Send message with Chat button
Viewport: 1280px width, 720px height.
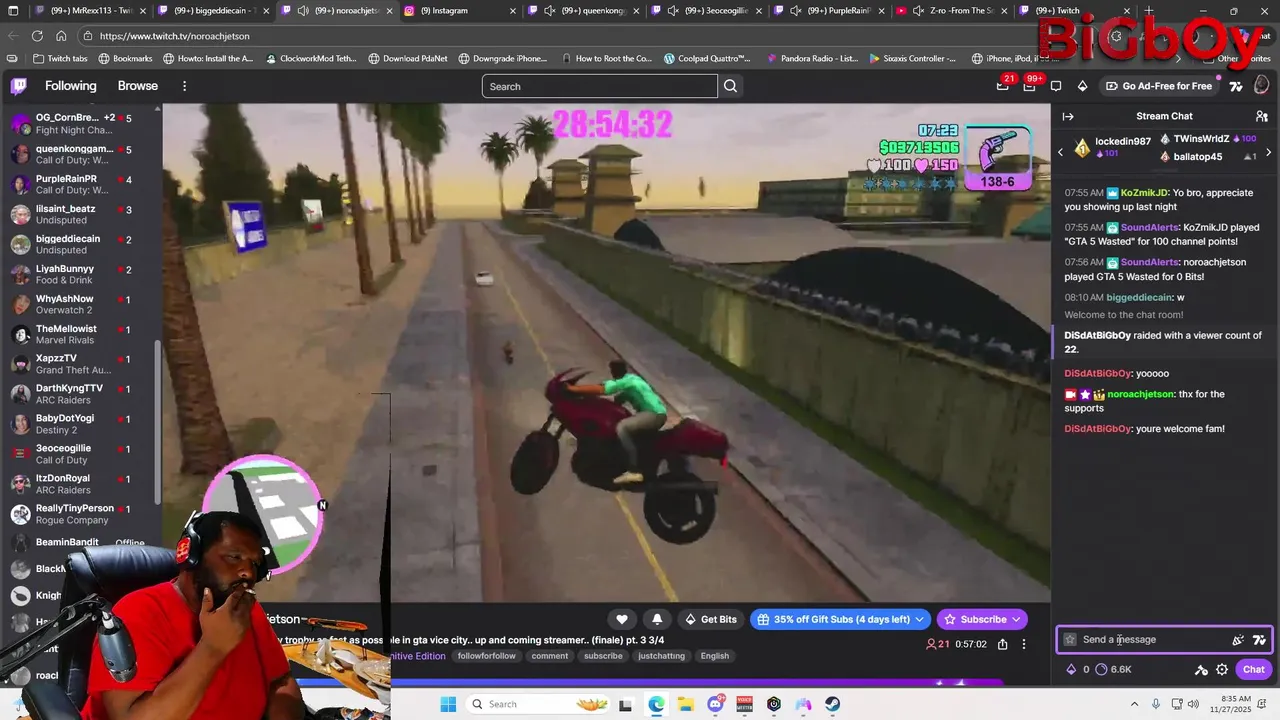pos(1254,669)
